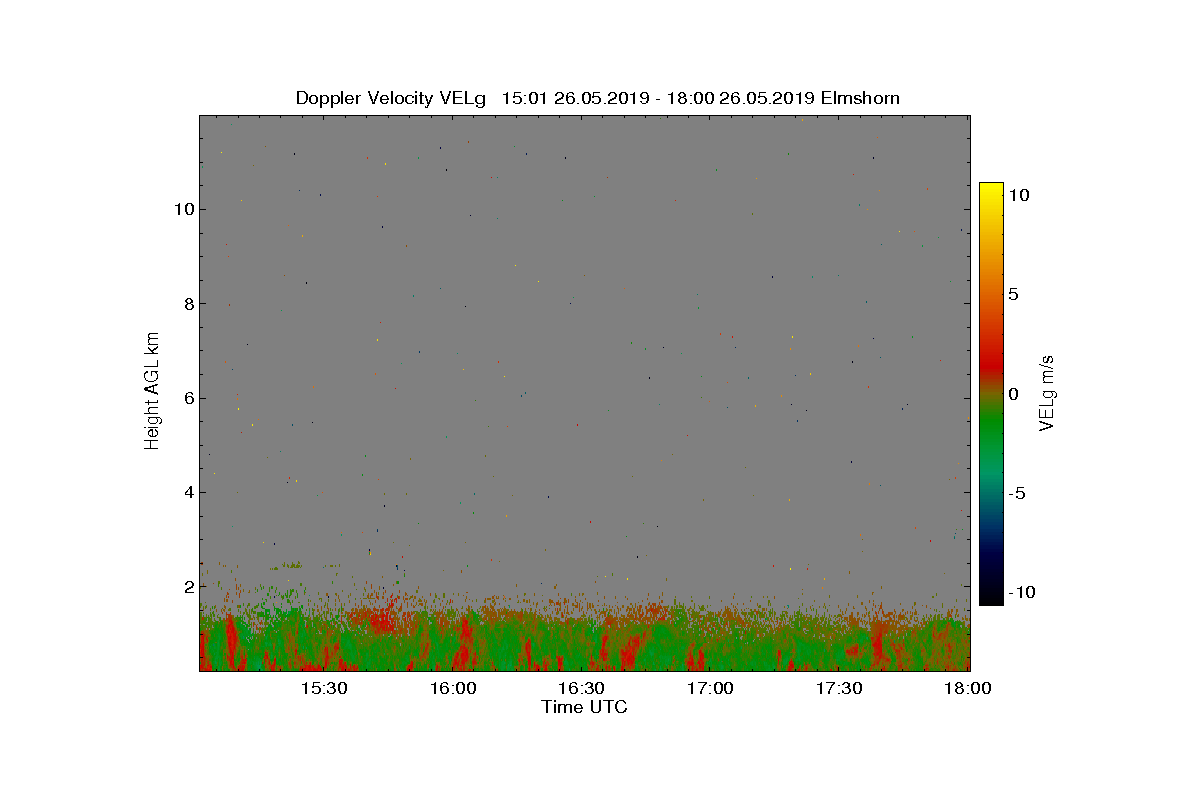1200x800 pixels.
Task: Click the colorbar value 5
Action: pos(1013,295)
